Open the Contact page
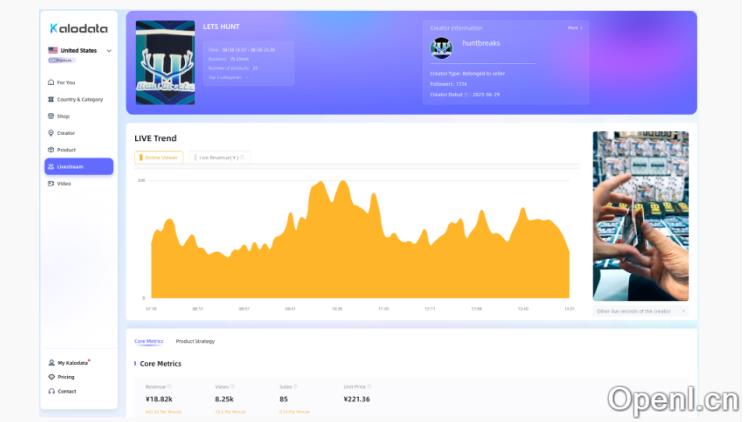The width and height of the screenshot is (750, 422). [67, 391]
